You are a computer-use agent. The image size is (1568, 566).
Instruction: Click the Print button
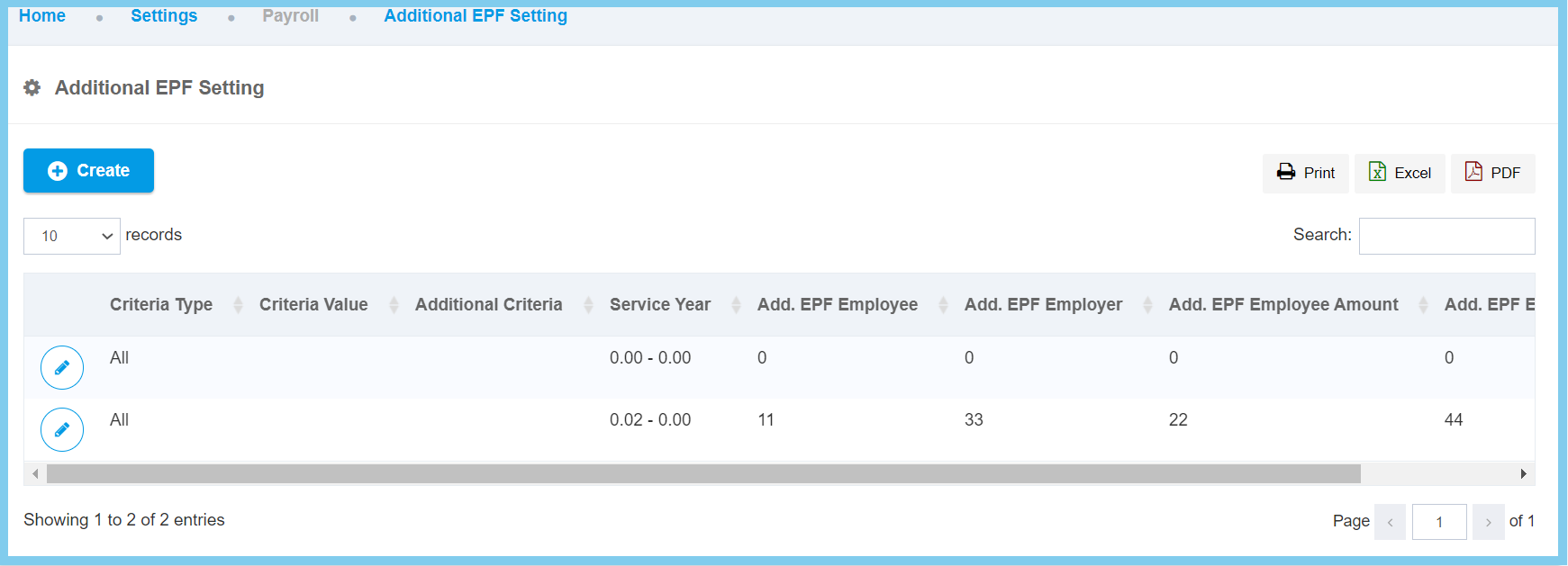(1305, 173)
